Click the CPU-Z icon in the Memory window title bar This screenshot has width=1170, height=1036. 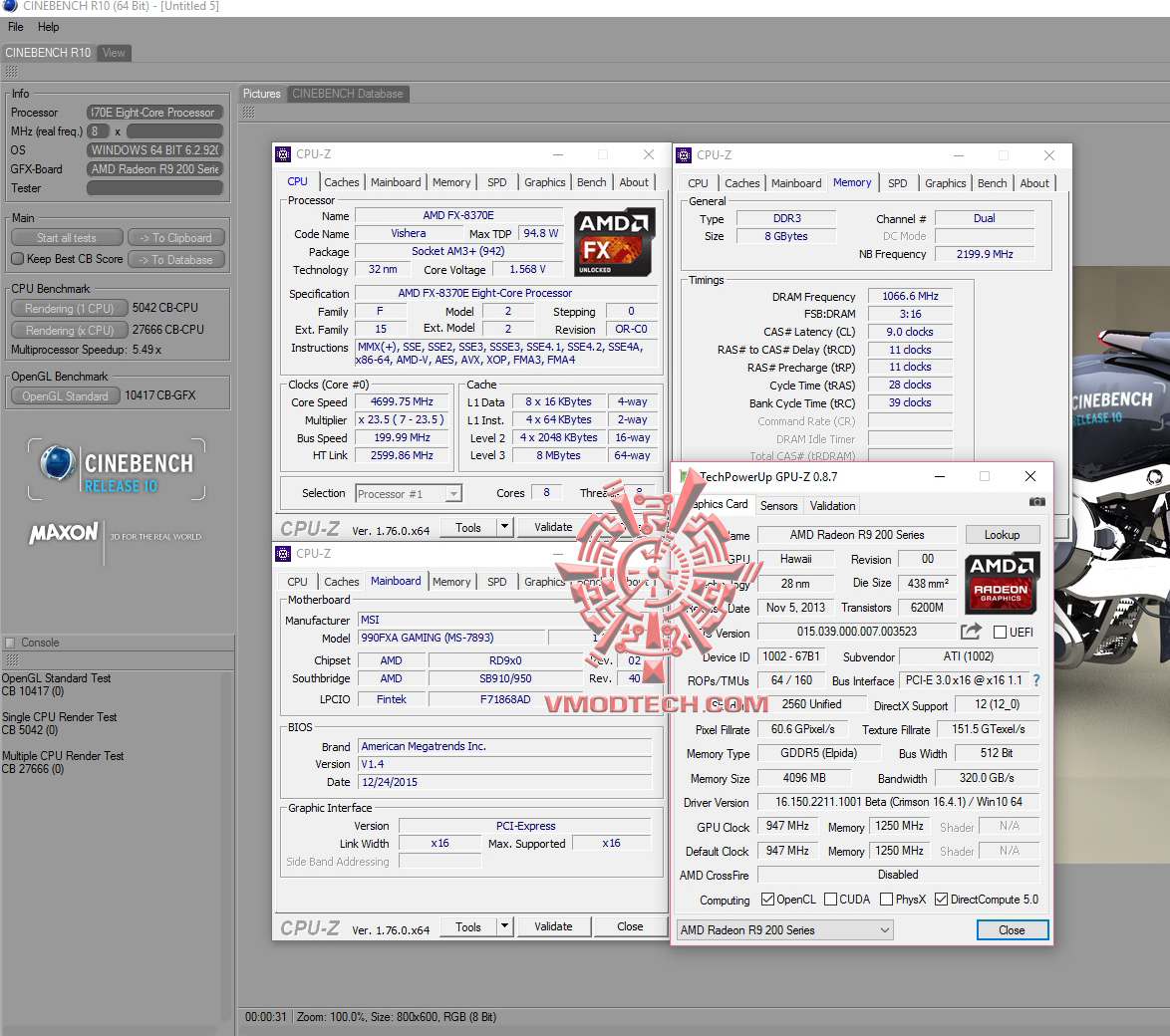(x=684, y=155)
